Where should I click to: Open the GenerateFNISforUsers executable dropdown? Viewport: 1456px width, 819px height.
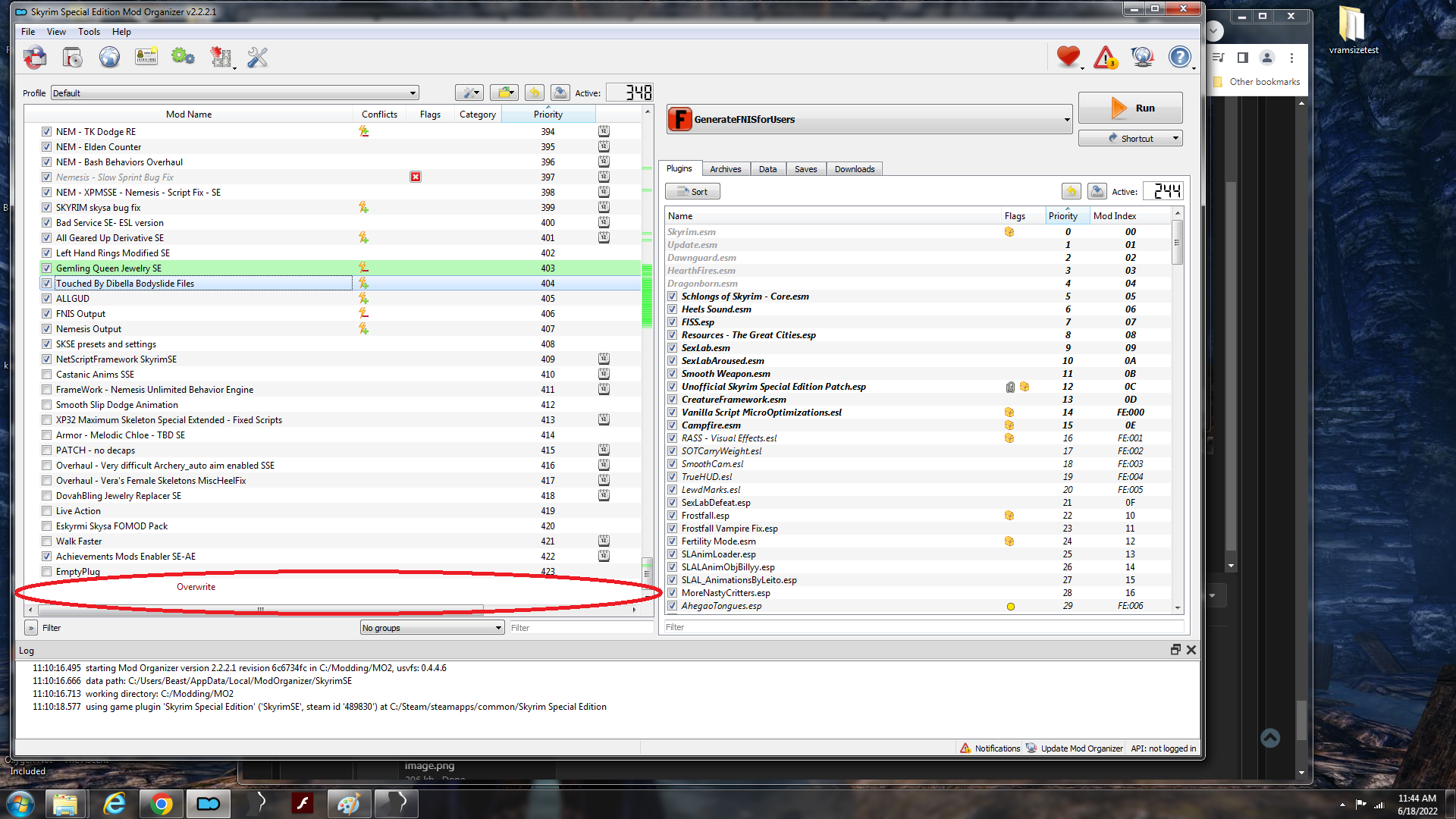pyautogui.click(x=869, y=119)
